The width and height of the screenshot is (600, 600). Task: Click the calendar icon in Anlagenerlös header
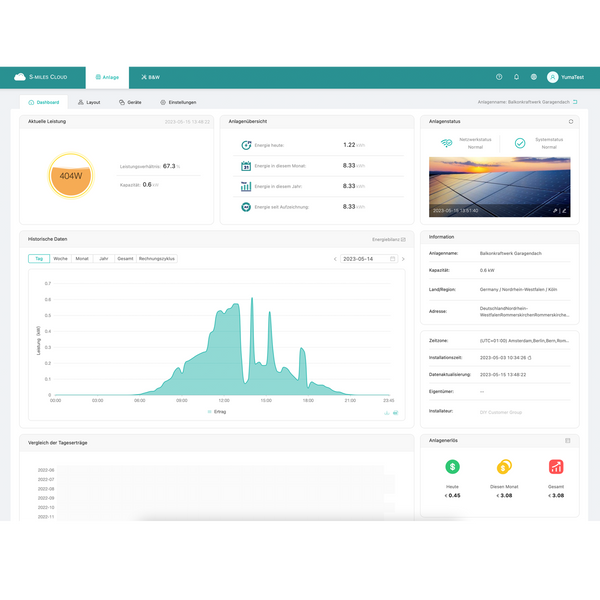(567, 440)
